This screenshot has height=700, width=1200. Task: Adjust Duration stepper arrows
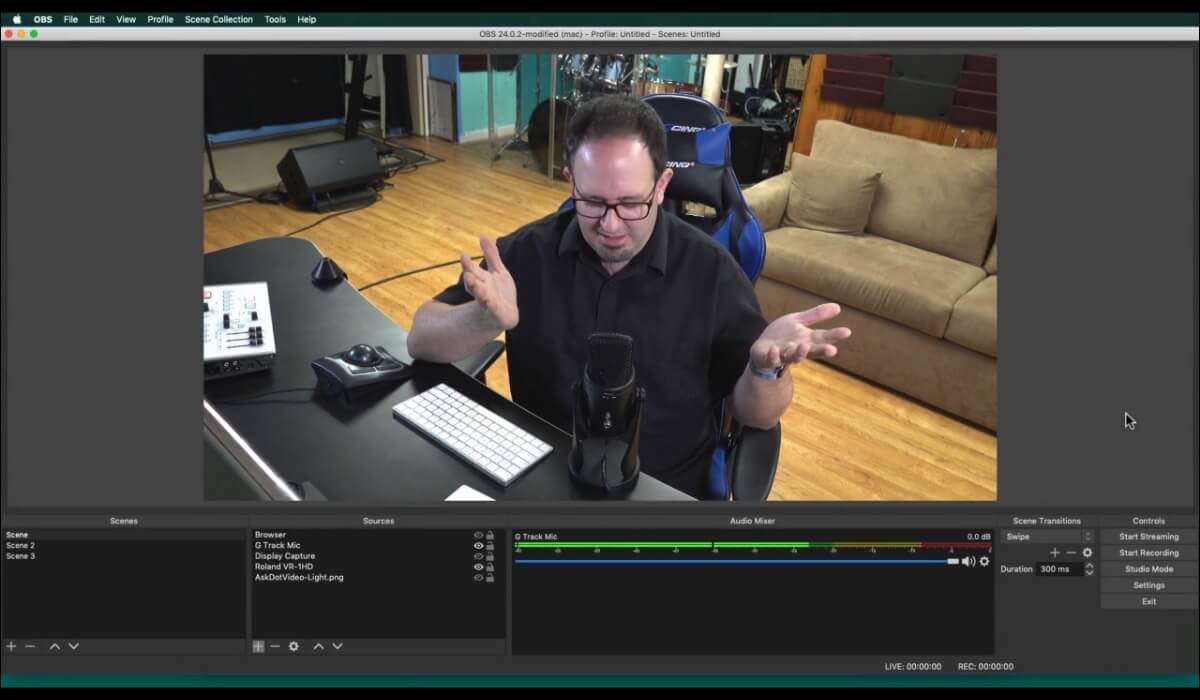(x=1089, y=569)
